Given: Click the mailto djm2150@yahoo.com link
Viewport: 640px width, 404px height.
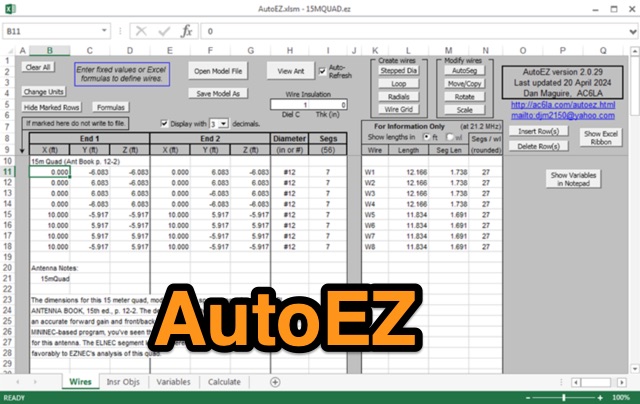Looking at the screenshot, I should (563, 115).
